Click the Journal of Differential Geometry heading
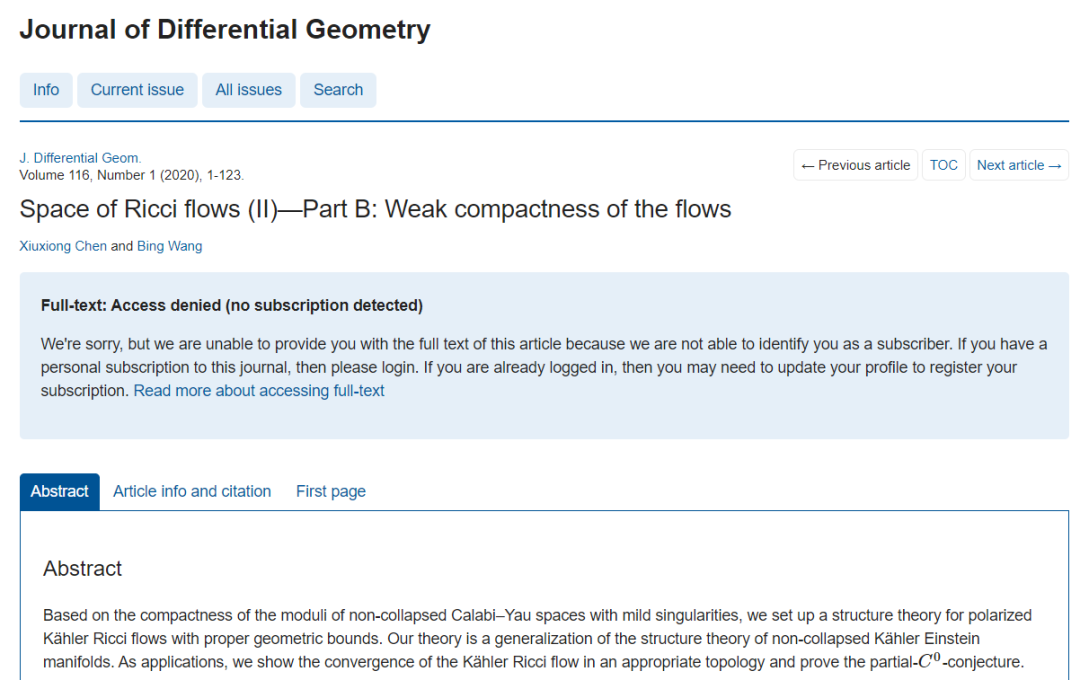The image size is (1080, 680). pos(225,30)
